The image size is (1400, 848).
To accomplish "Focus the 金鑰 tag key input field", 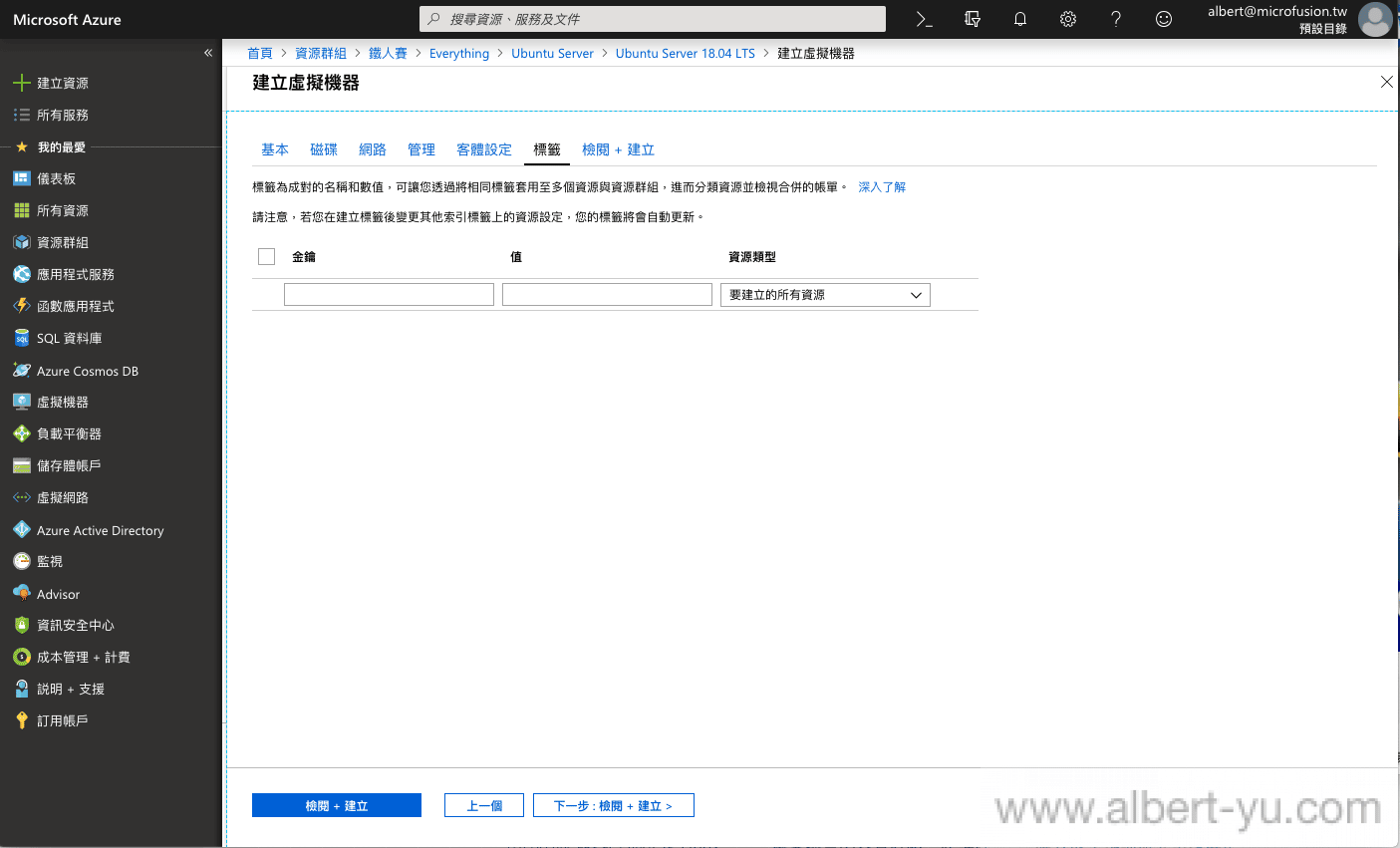I will [x=389, y=294].
